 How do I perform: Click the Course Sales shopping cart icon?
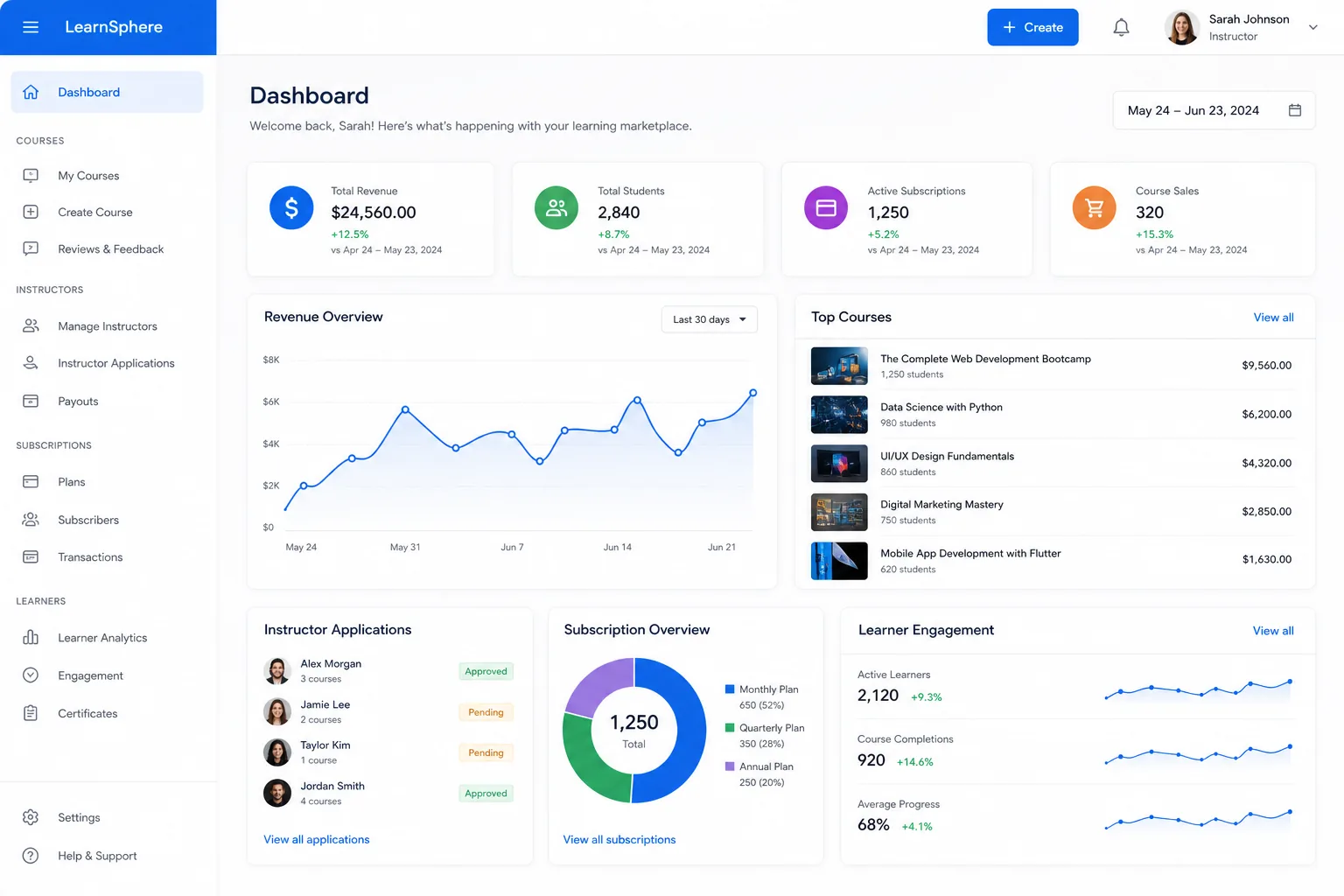click(1095, 208)
